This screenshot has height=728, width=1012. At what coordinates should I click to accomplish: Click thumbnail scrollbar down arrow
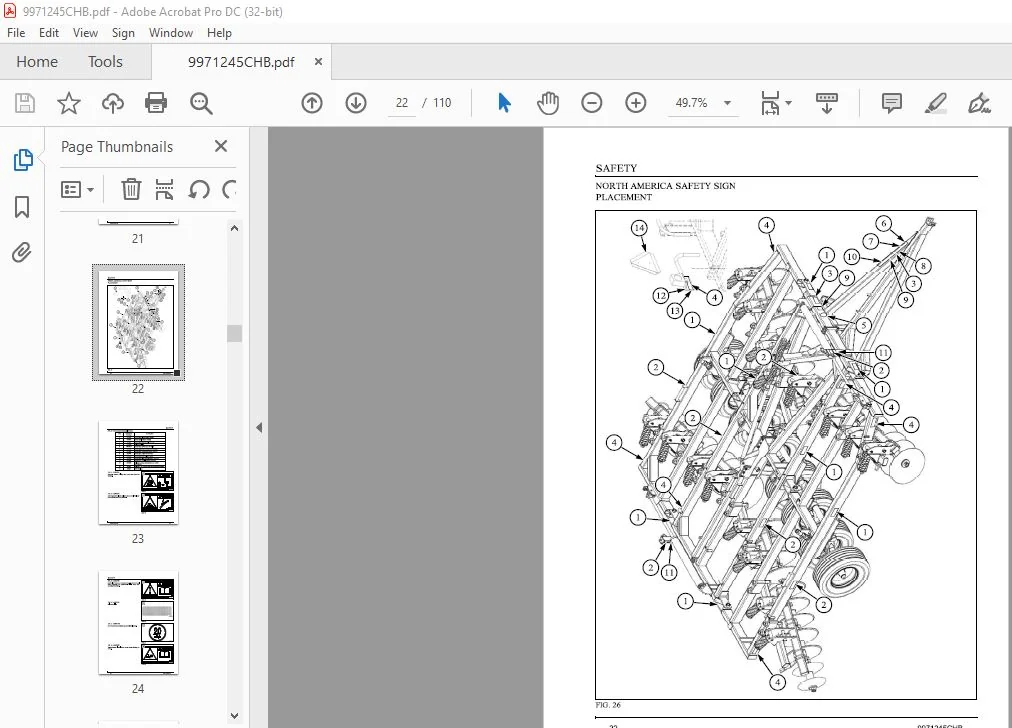(234, 716)
